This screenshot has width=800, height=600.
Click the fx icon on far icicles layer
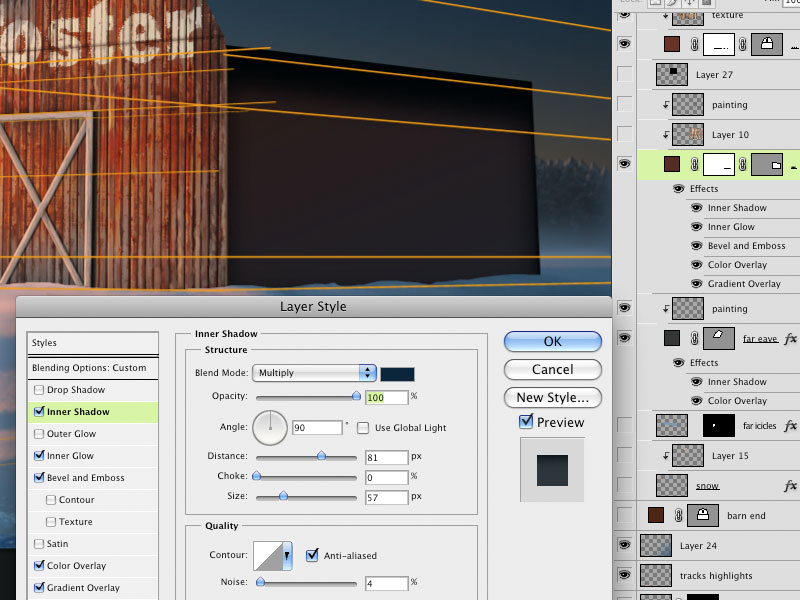click(790, 426)
